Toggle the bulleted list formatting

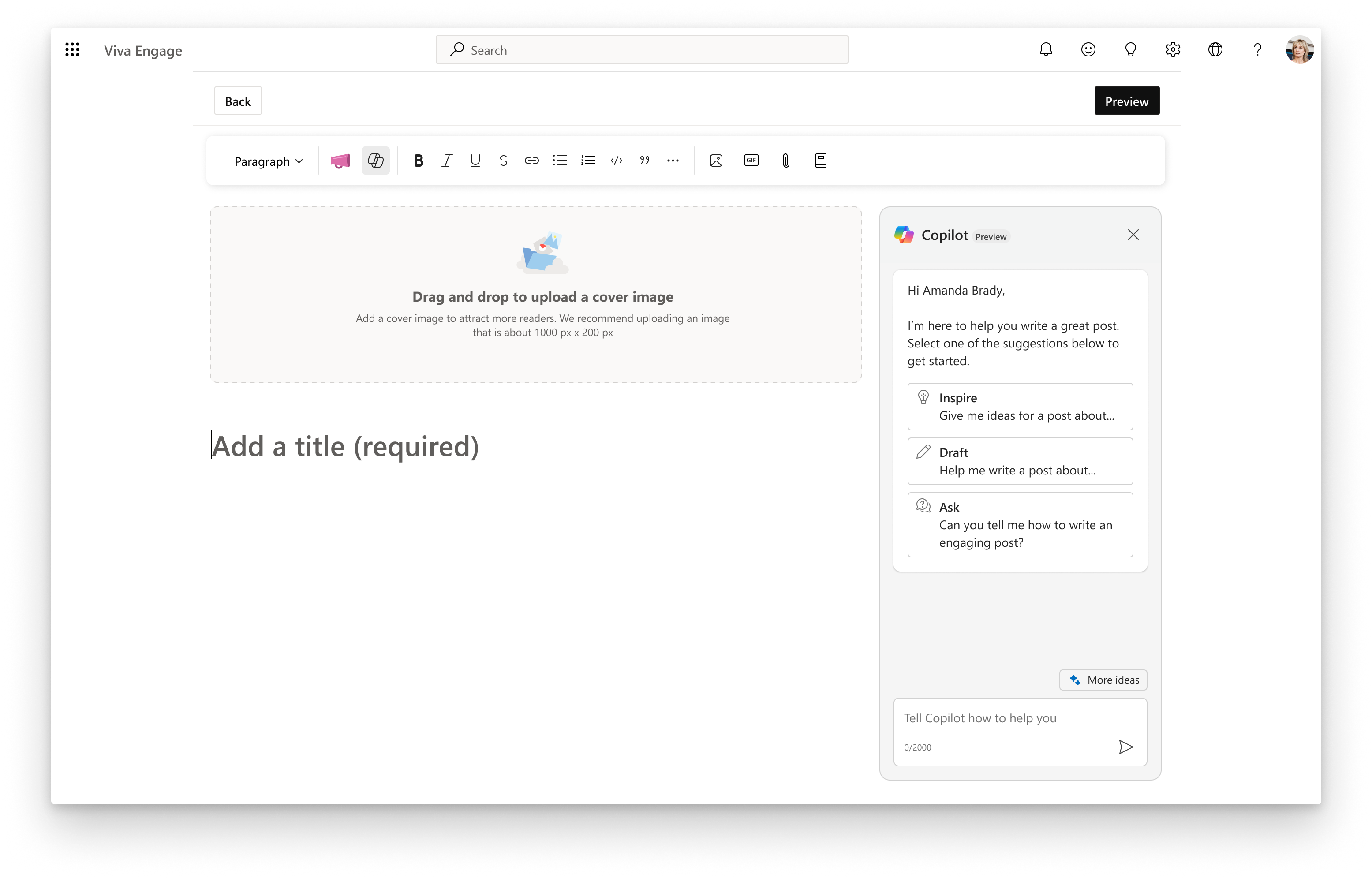point(559,160)
